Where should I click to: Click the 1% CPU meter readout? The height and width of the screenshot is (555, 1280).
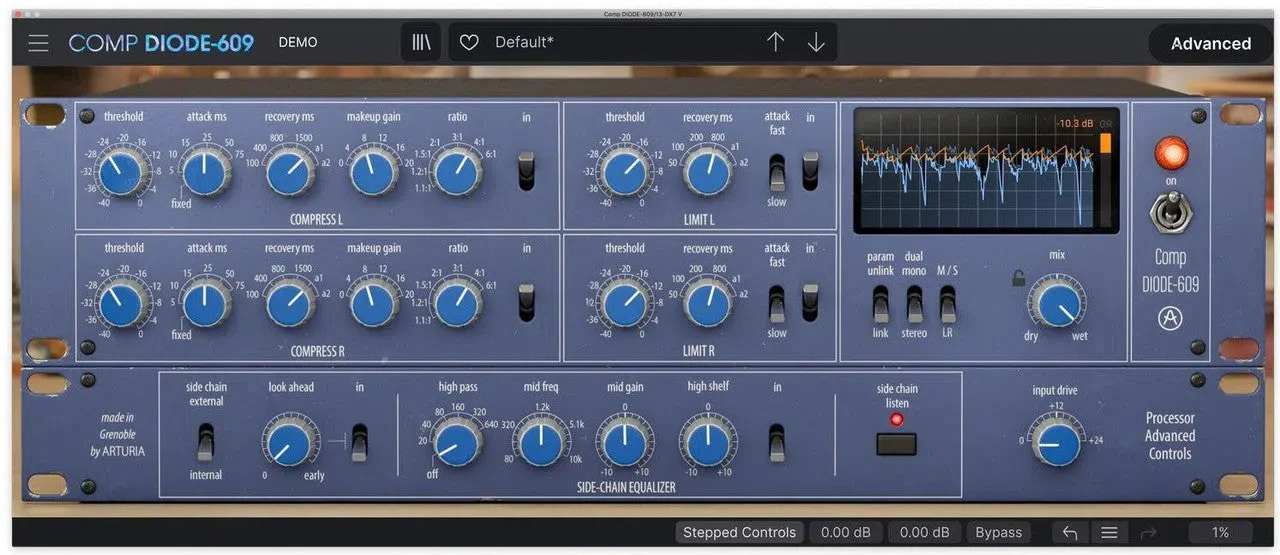[x=1220, y=533]
